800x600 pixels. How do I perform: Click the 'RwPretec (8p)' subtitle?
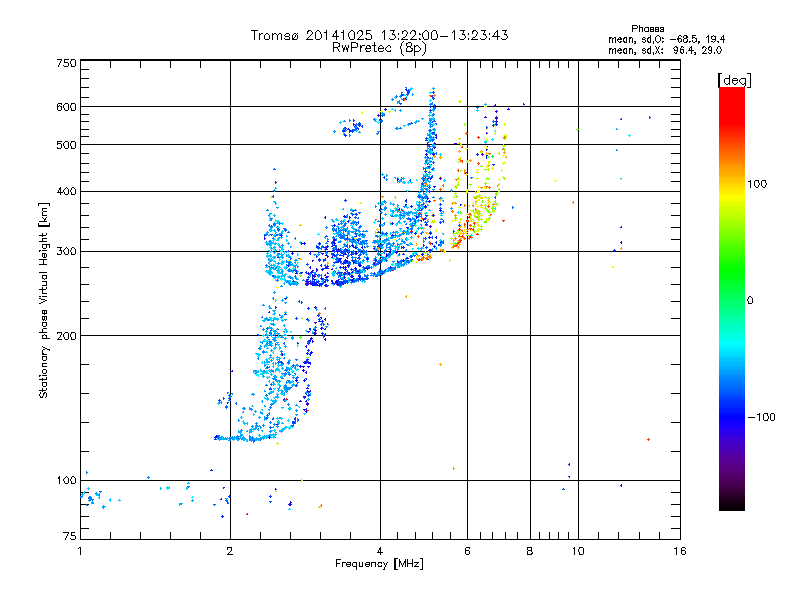click(x=379, y=48)
